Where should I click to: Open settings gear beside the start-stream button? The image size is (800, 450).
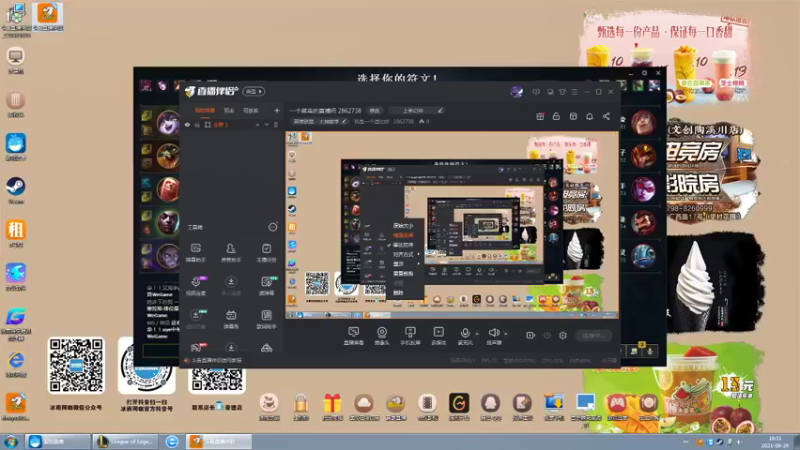tap(563, 335)
